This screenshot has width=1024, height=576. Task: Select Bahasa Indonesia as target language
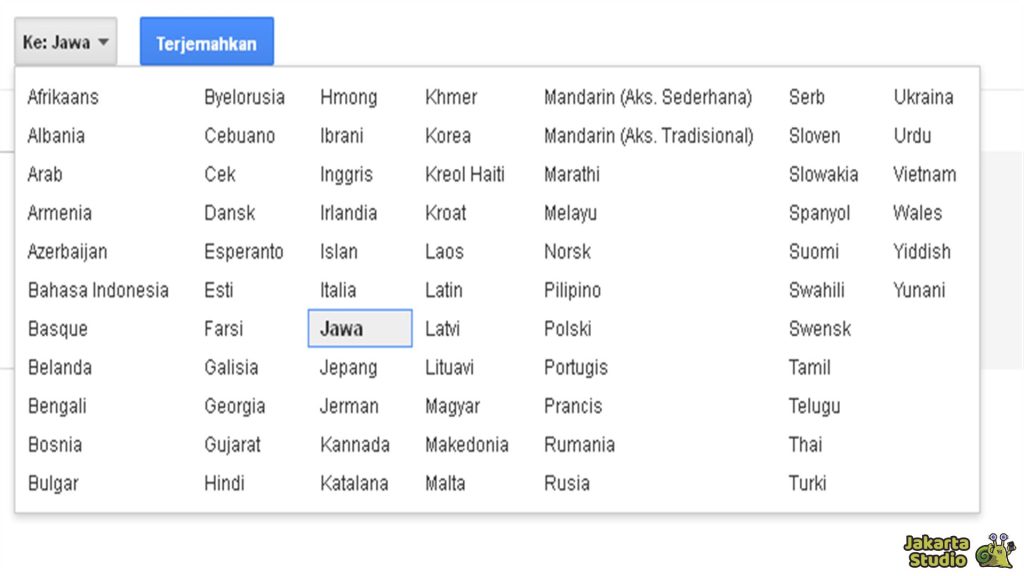(x=98, y=290)
